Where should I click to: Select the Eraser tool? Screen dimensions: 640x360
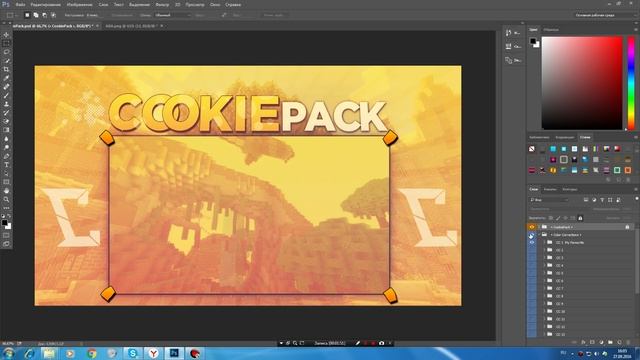(x=6, y=121)
